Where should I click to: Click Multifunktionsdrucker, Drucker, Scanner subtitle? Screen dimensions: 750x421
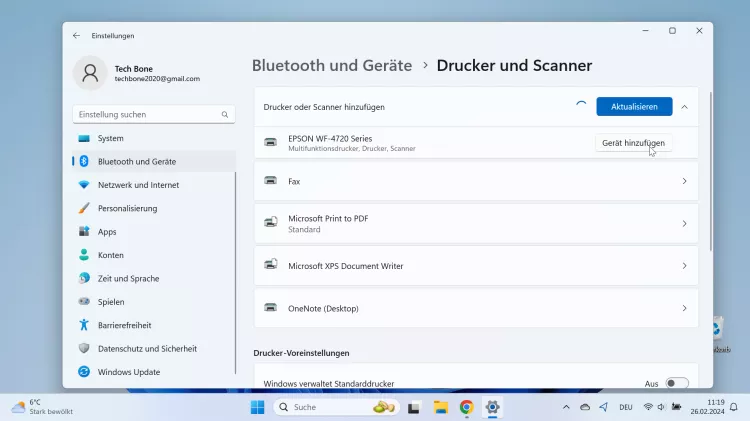[x=352, y=149]
